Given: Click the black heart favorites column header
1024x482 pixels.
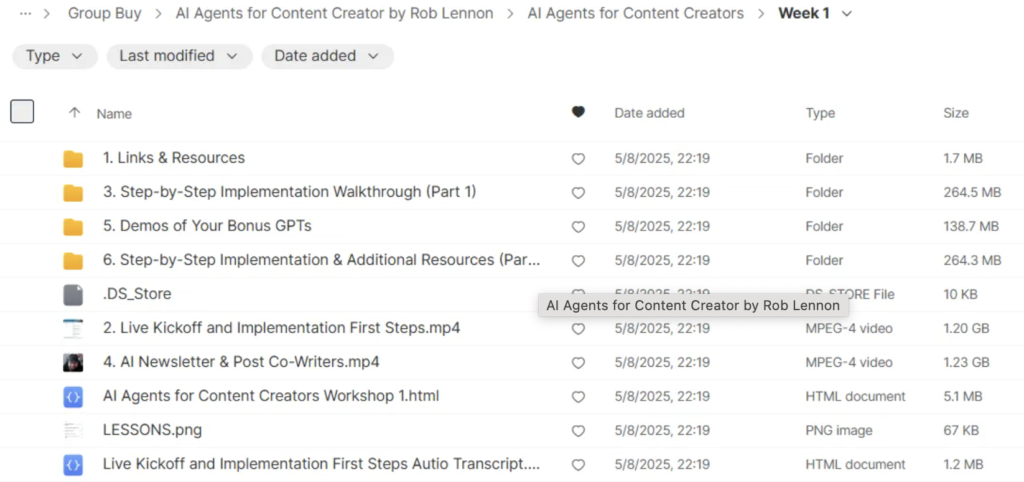Looking at the screenshot, I should point(578,113).
